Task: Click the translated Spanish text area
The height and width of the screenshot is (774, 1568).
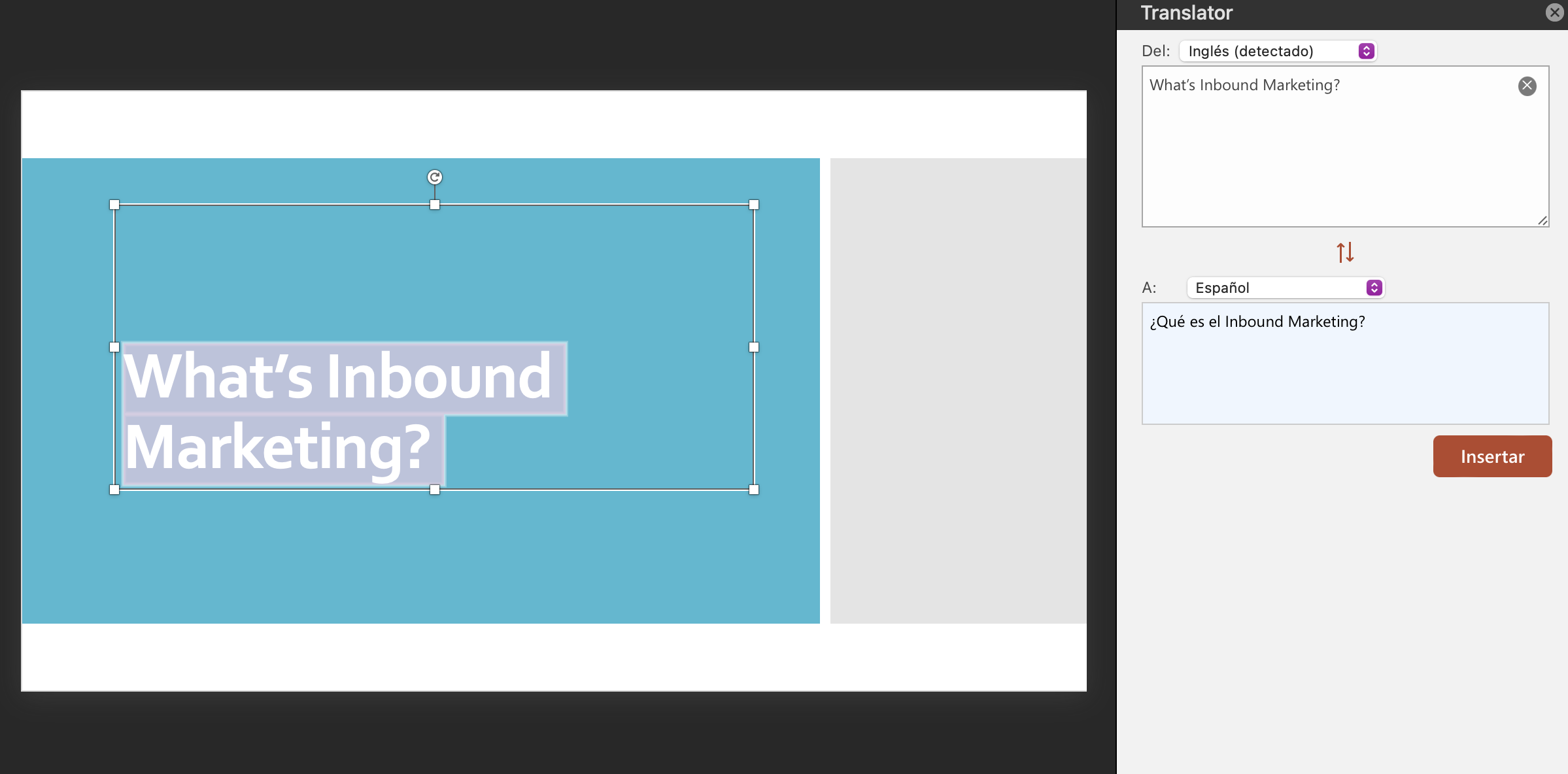Action: point(1345,363)
